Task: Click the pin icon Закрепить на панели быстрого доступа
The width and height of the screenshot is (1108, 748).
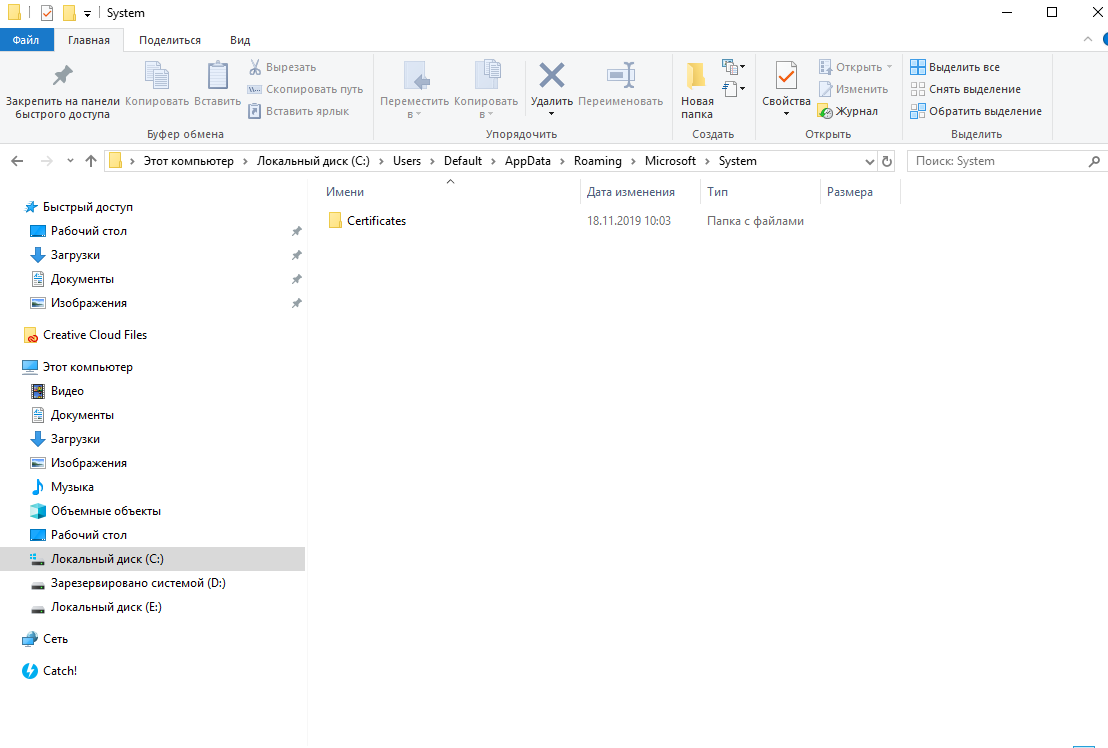Action: coord(62,77)
